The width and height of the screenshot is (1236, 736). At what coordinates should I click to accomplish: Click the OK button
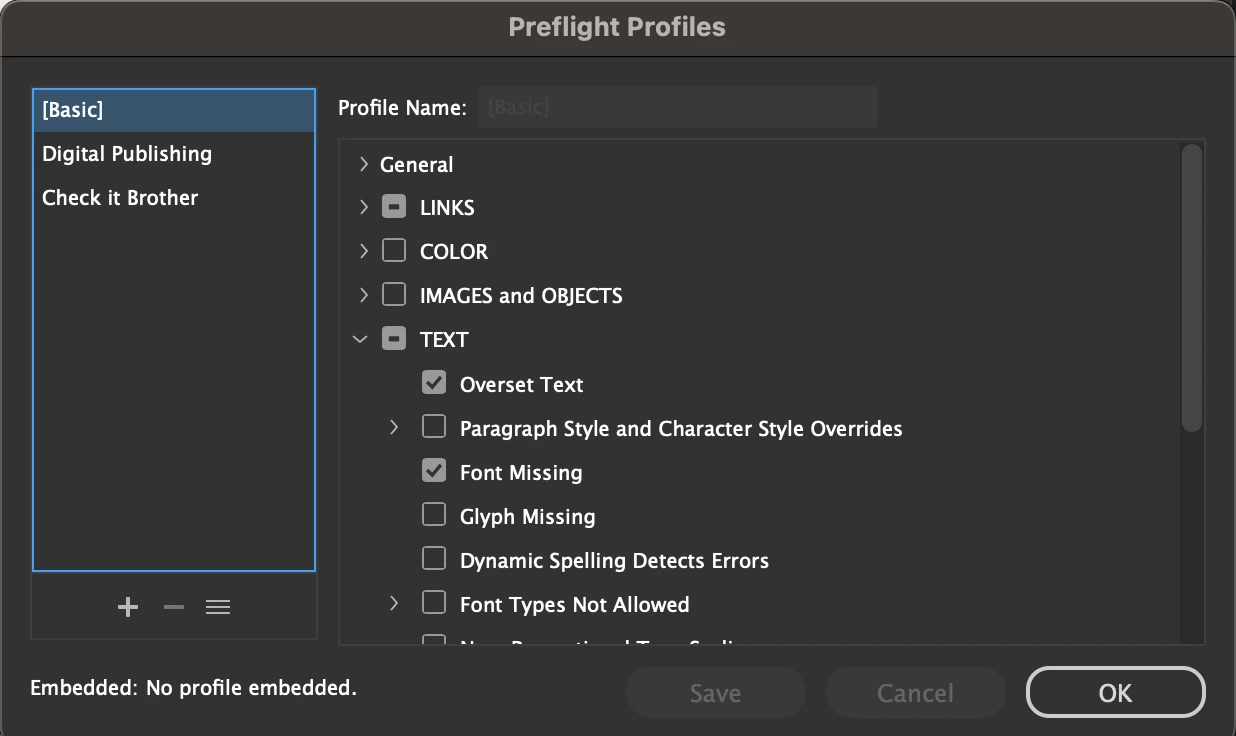(1115, 693)
